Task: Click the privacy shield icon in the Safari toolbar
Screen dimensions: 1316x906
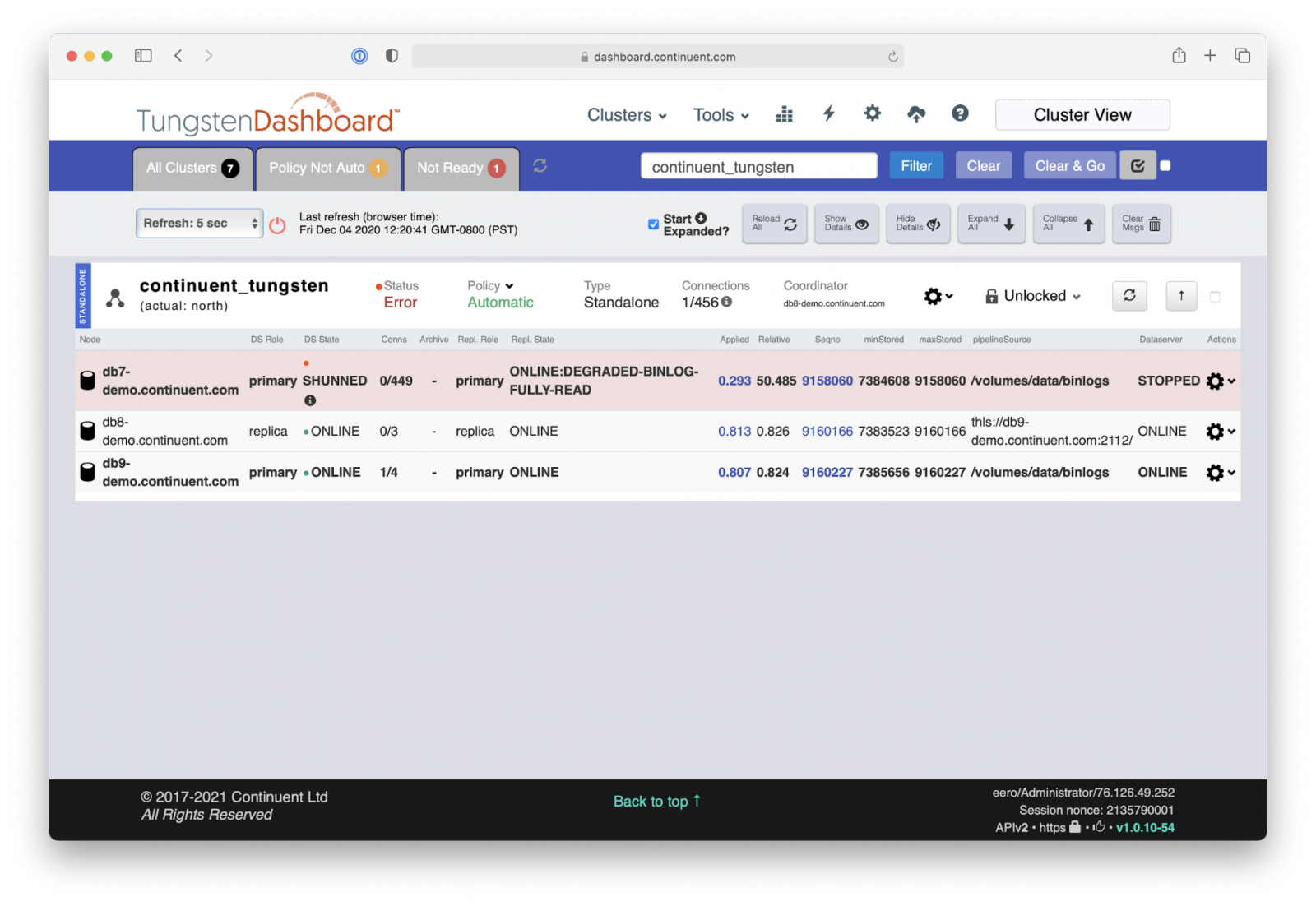Action: click(x=392, y=56)
